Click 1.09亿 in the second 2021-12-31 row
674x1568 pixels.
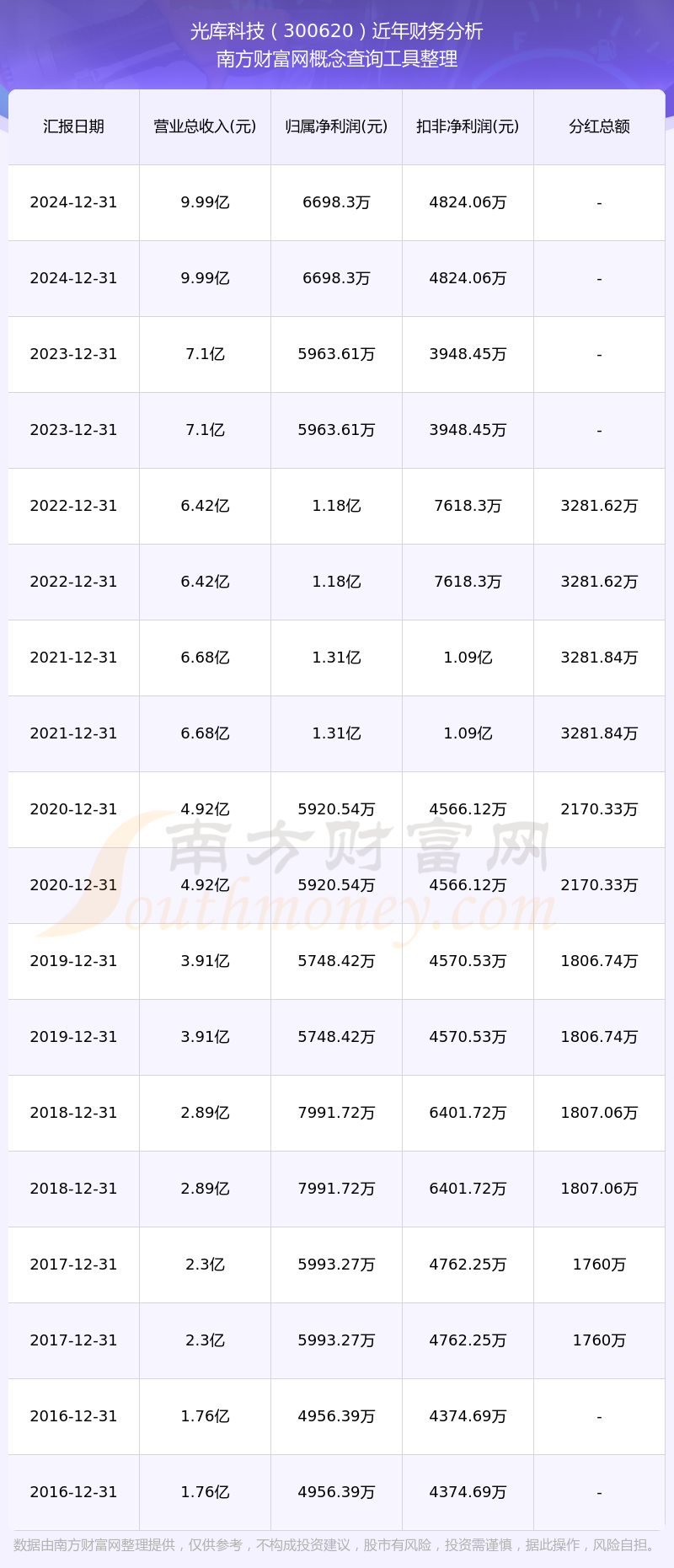tap(468, 733)
